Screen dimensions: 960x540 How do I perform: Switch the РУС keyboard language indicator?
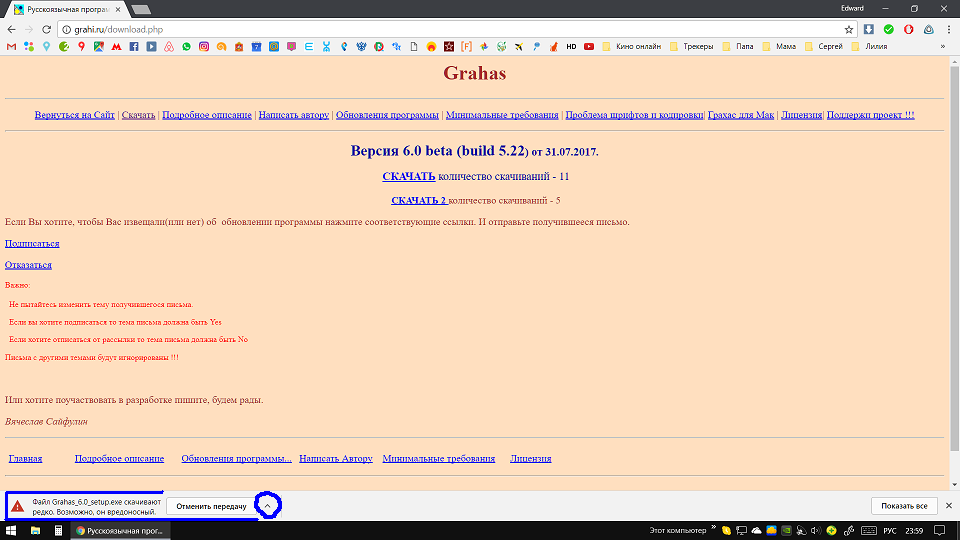[890, 531]
